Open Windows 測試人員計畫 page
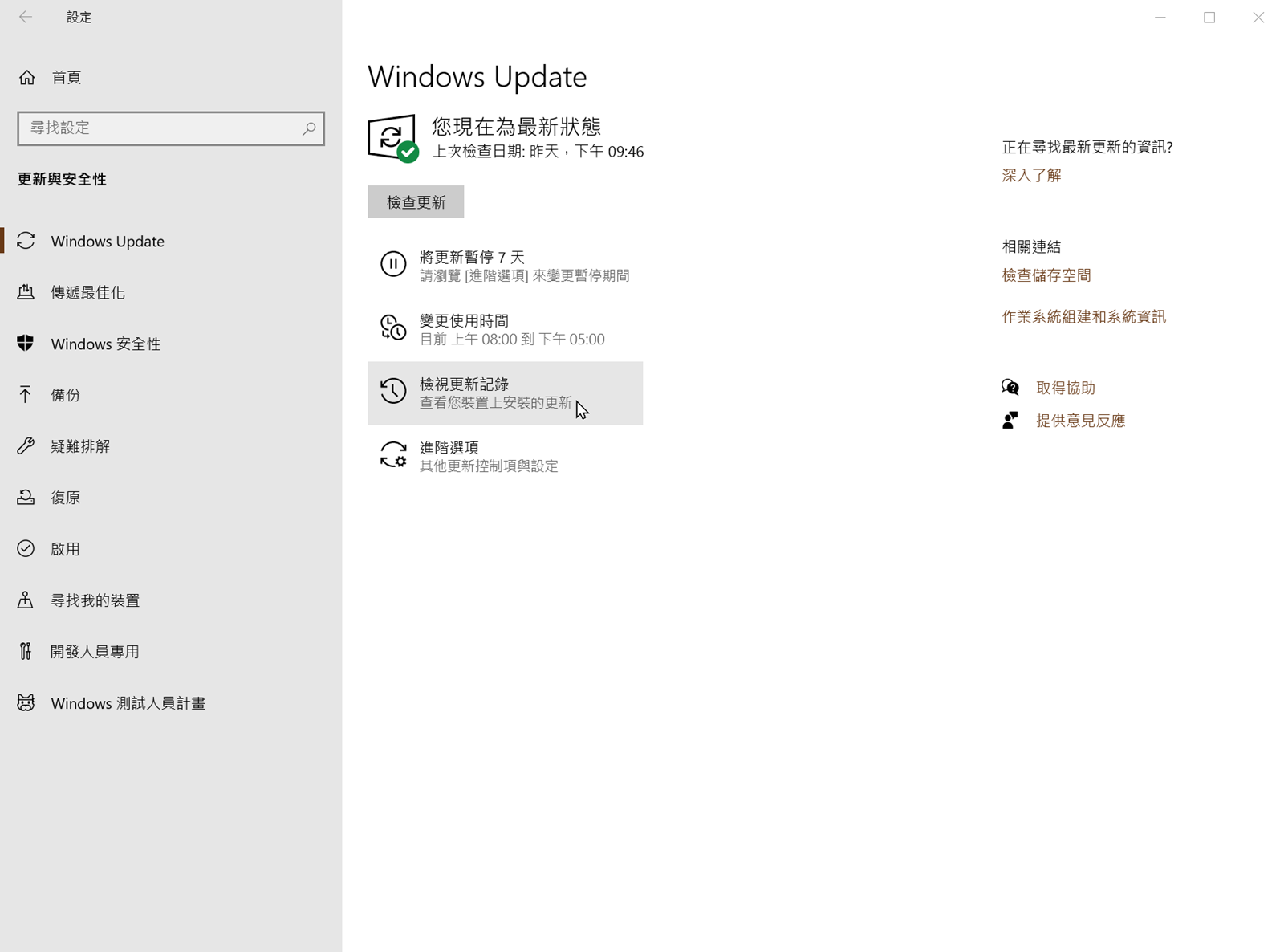Viewport: 1284px width, 952px height. pyautogui.click(x=128, y=703)
